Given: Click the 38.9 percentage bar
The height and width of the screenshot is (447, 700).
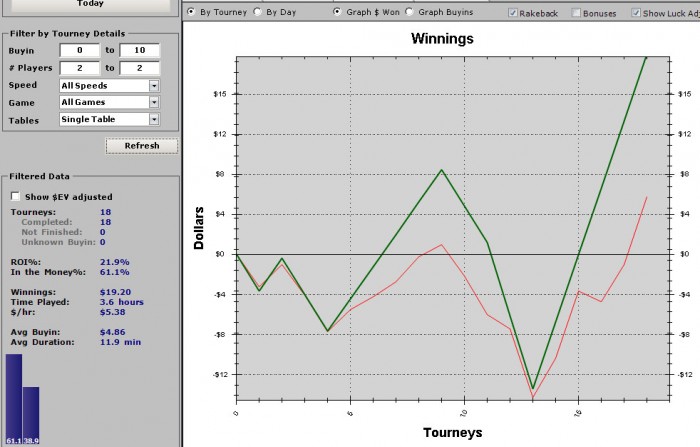Looking at the screenshot, I should coord(31,415).
